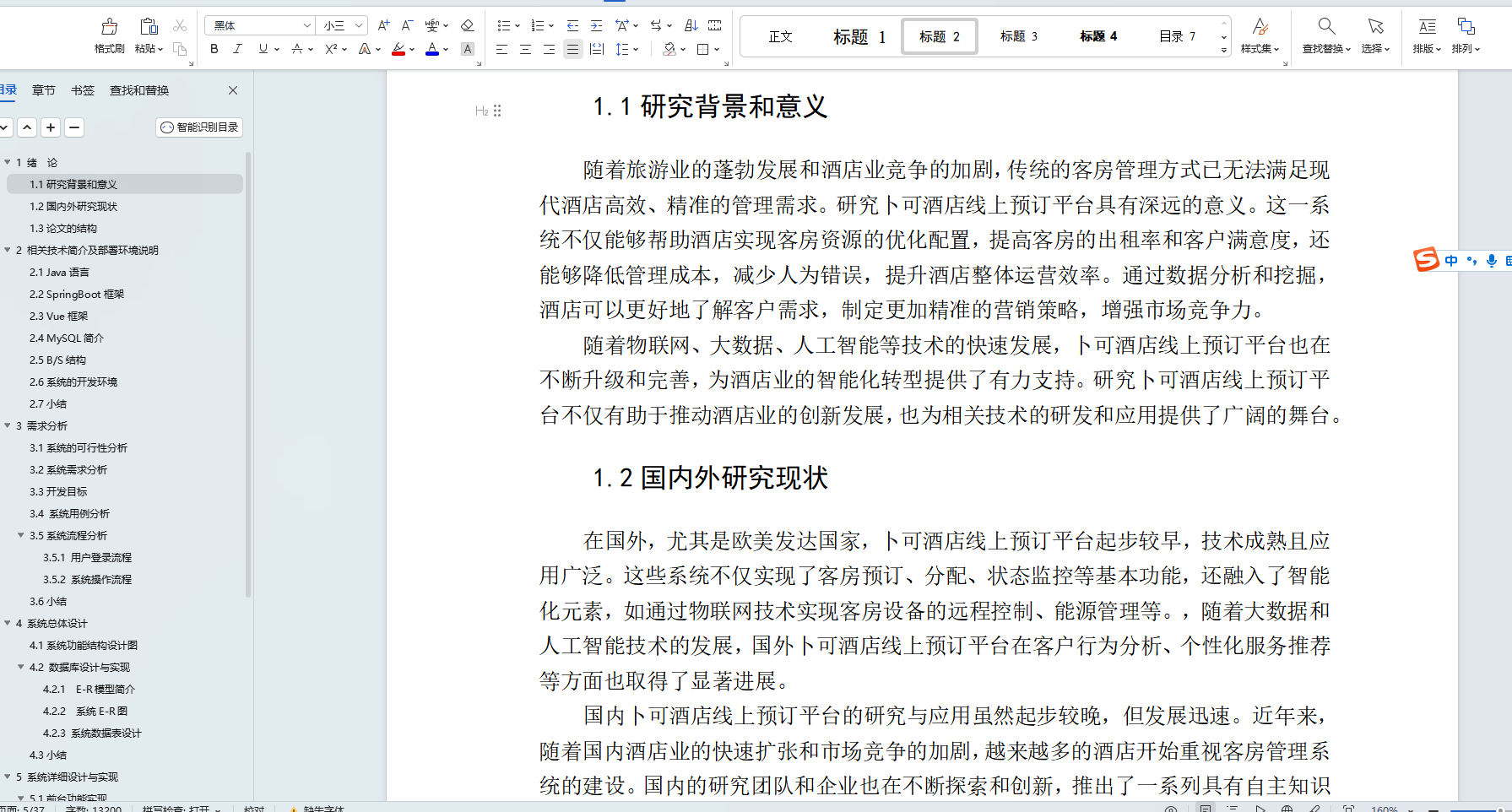Apply the 标题 1 style
The height and width of the screenshot is (812, 1512).
point(859,36)
